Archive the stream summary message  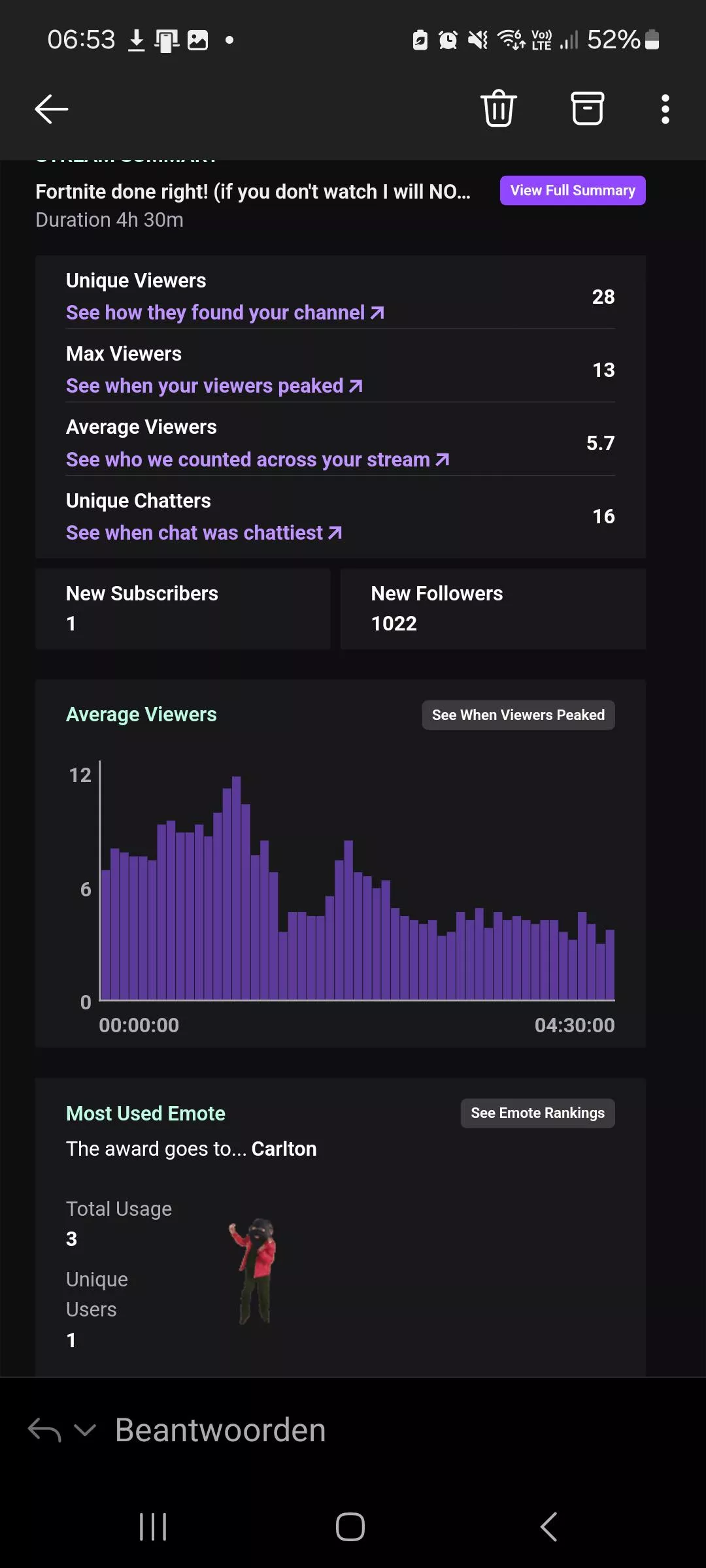pyautogui.click(x=587, y=108)
